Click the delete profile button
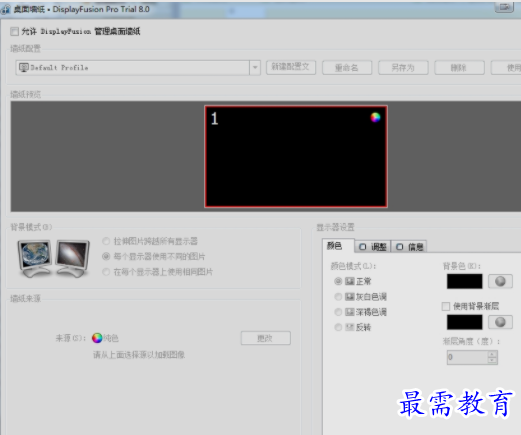Screen dimensions: 521x435 pyautogui.click(x=459, y=68)
